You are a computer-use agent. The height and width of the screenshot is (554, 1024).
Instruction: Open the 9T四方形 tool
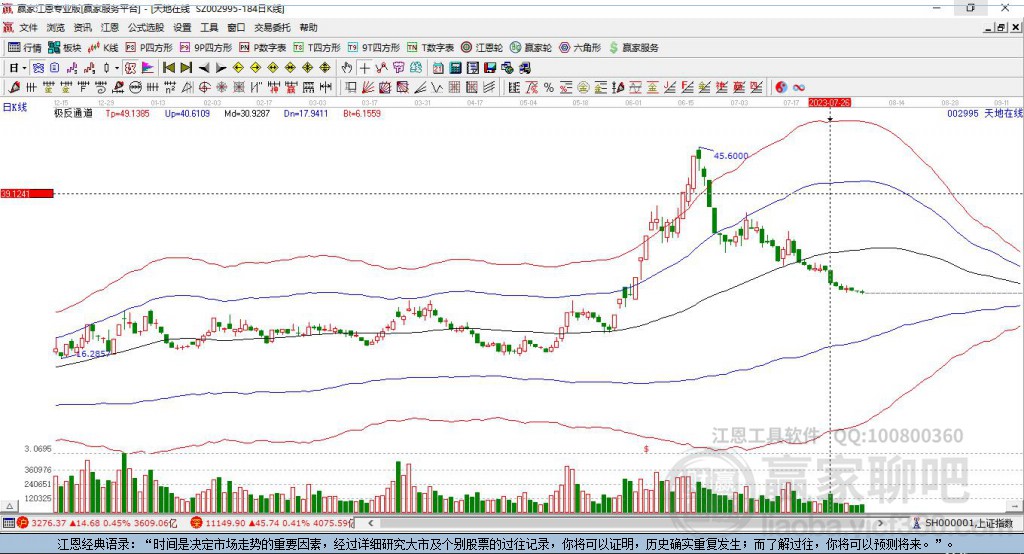373,48
